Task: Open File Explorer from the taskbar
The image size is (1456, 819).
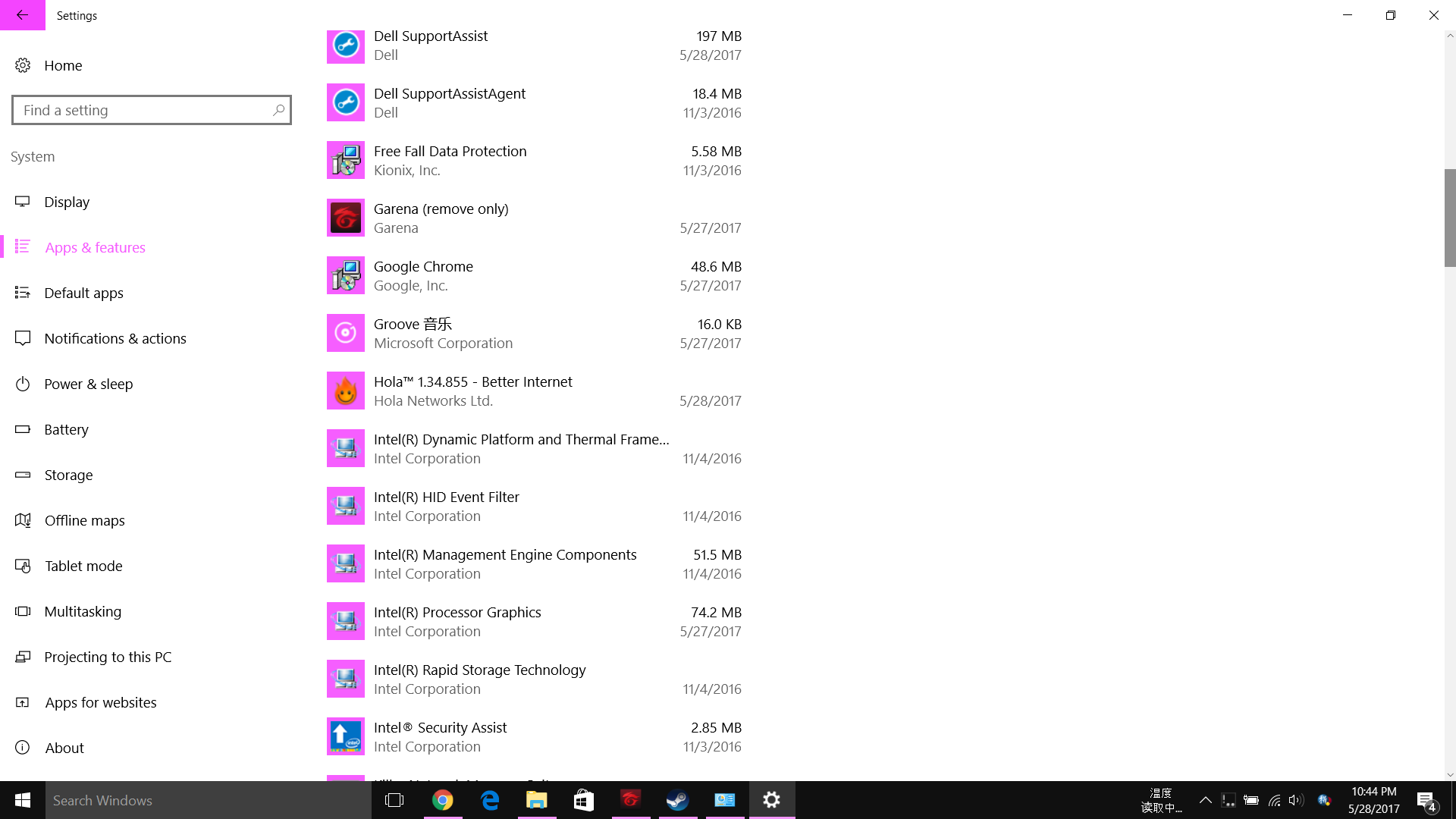Action: pos(537,800)
